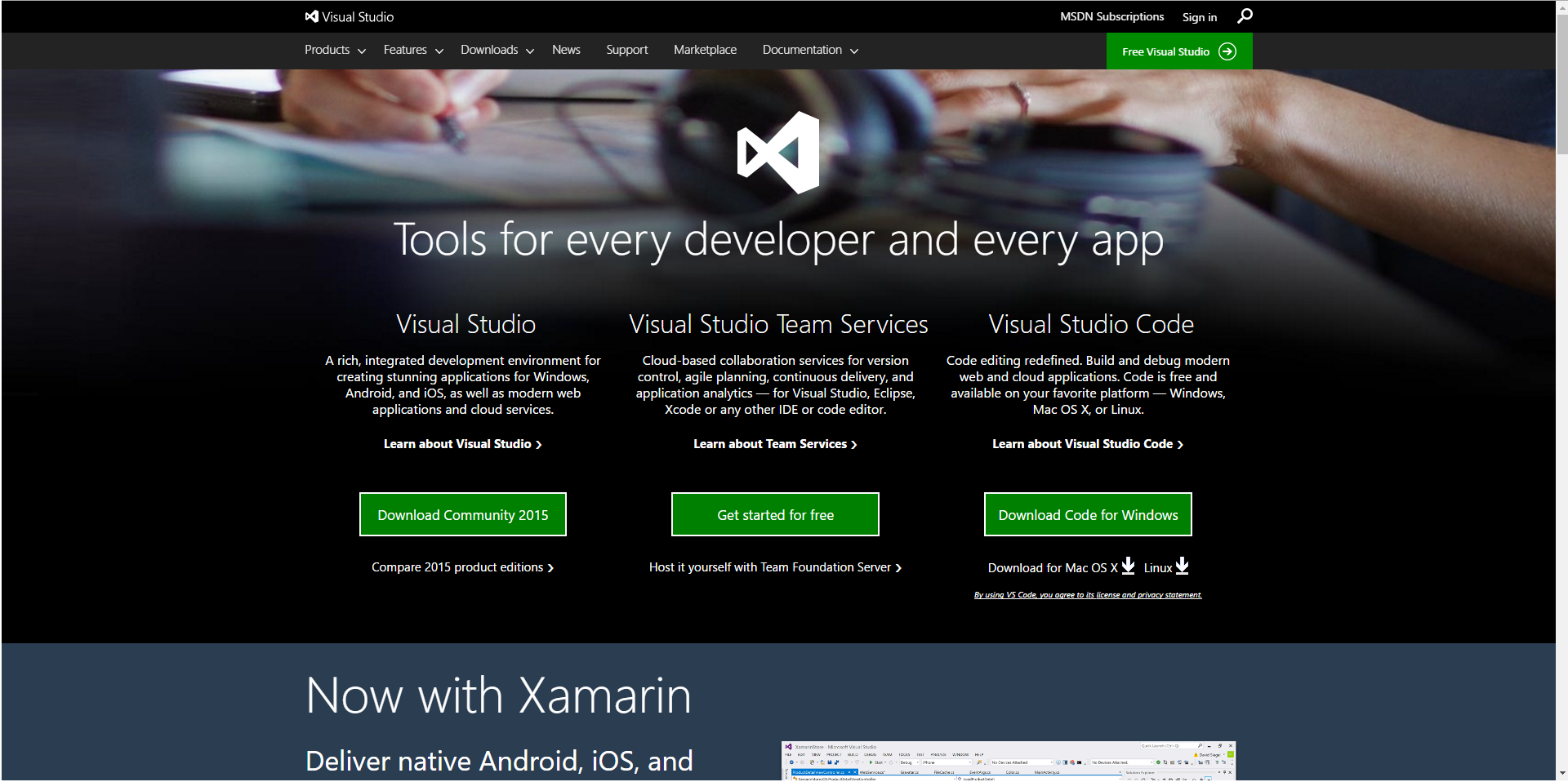The height and width of the screenshot is (782, 1568).
Task: Click the arrow circle in Free Visual Studio
Action: (1227, 51)
